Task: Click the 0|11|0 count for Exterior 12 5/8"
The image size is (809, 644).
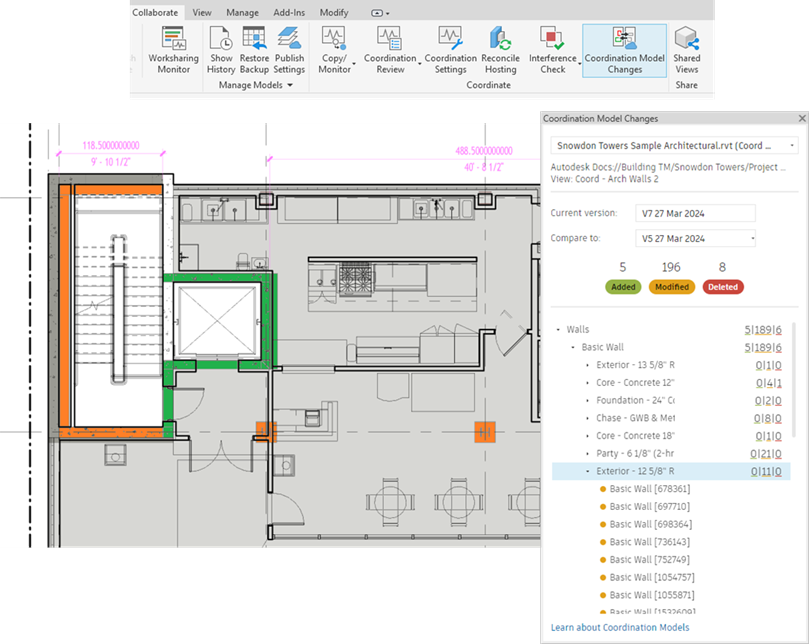Action: (766, 471)
